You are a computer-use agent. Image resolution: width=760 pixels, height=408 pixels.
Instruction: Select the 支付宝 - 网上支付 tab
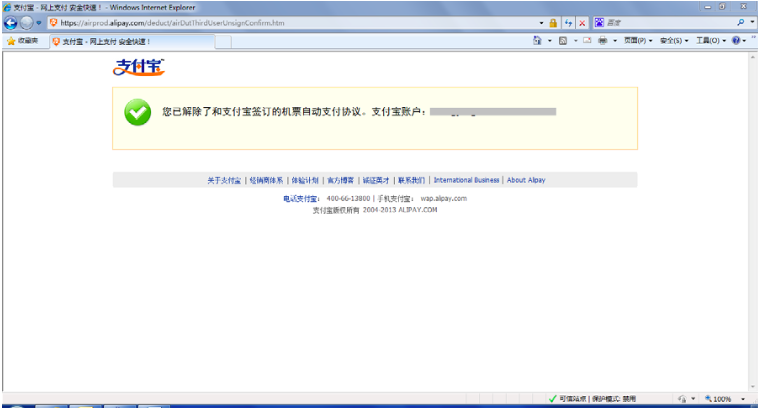click(x=132, y=42)
